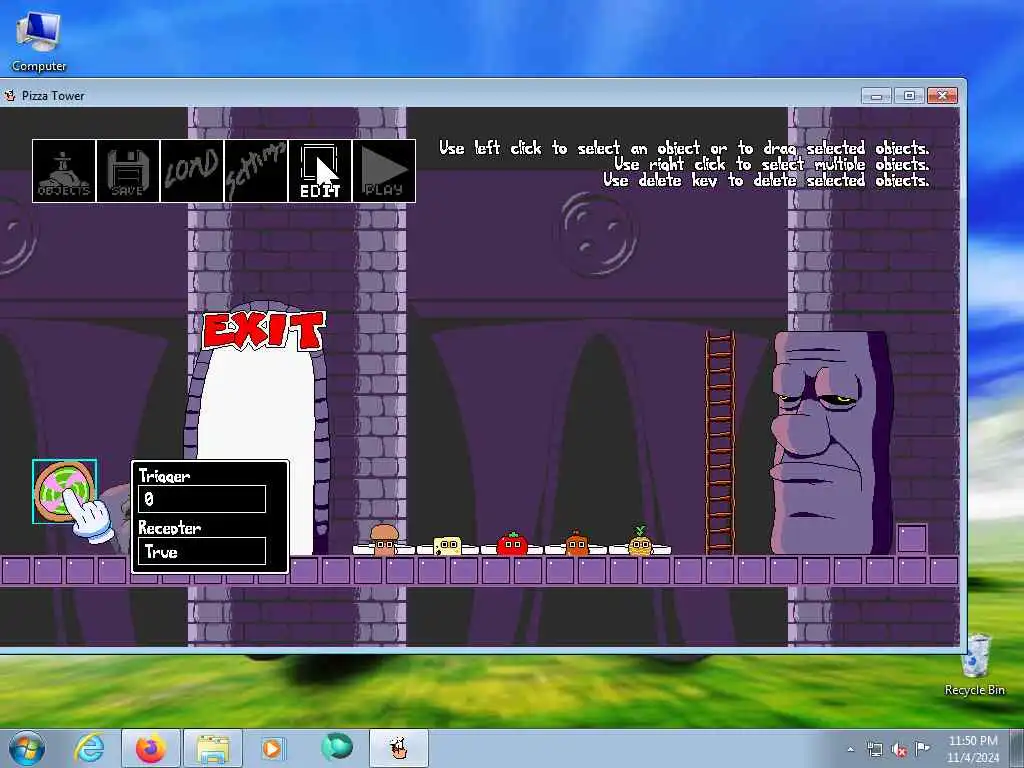Open the editor Settings button

tap(256, 171)
